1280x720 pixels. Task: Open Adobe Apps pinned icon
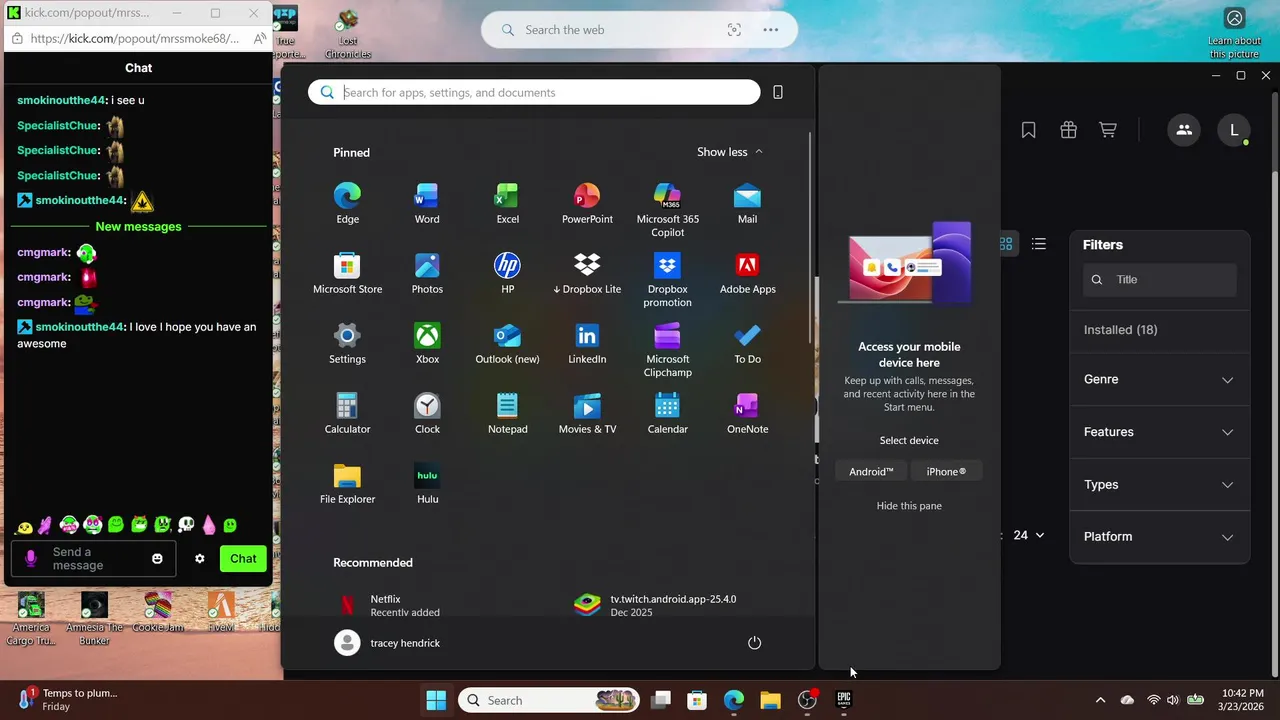747,273
